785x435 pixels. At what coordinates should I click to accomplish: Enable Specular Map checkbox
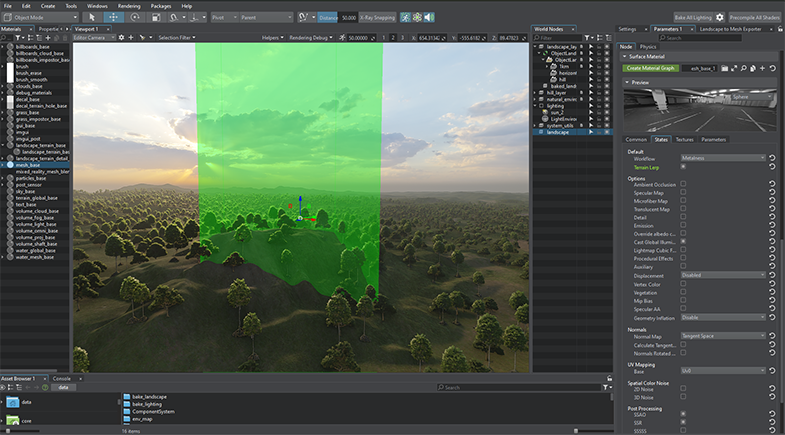tap(683, 192)
